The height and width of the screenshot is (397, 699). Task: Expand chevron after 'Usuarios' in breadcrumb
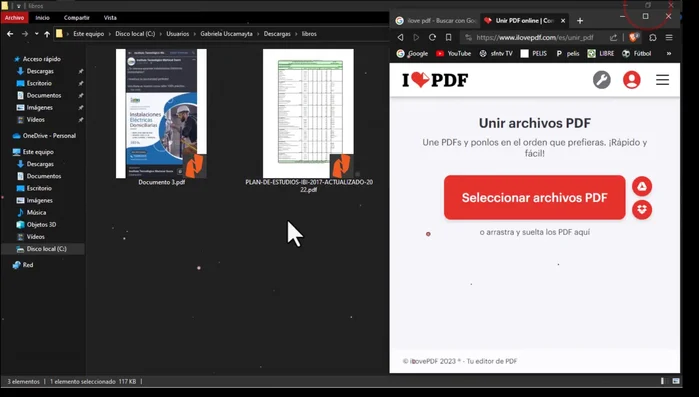(195, 34)
